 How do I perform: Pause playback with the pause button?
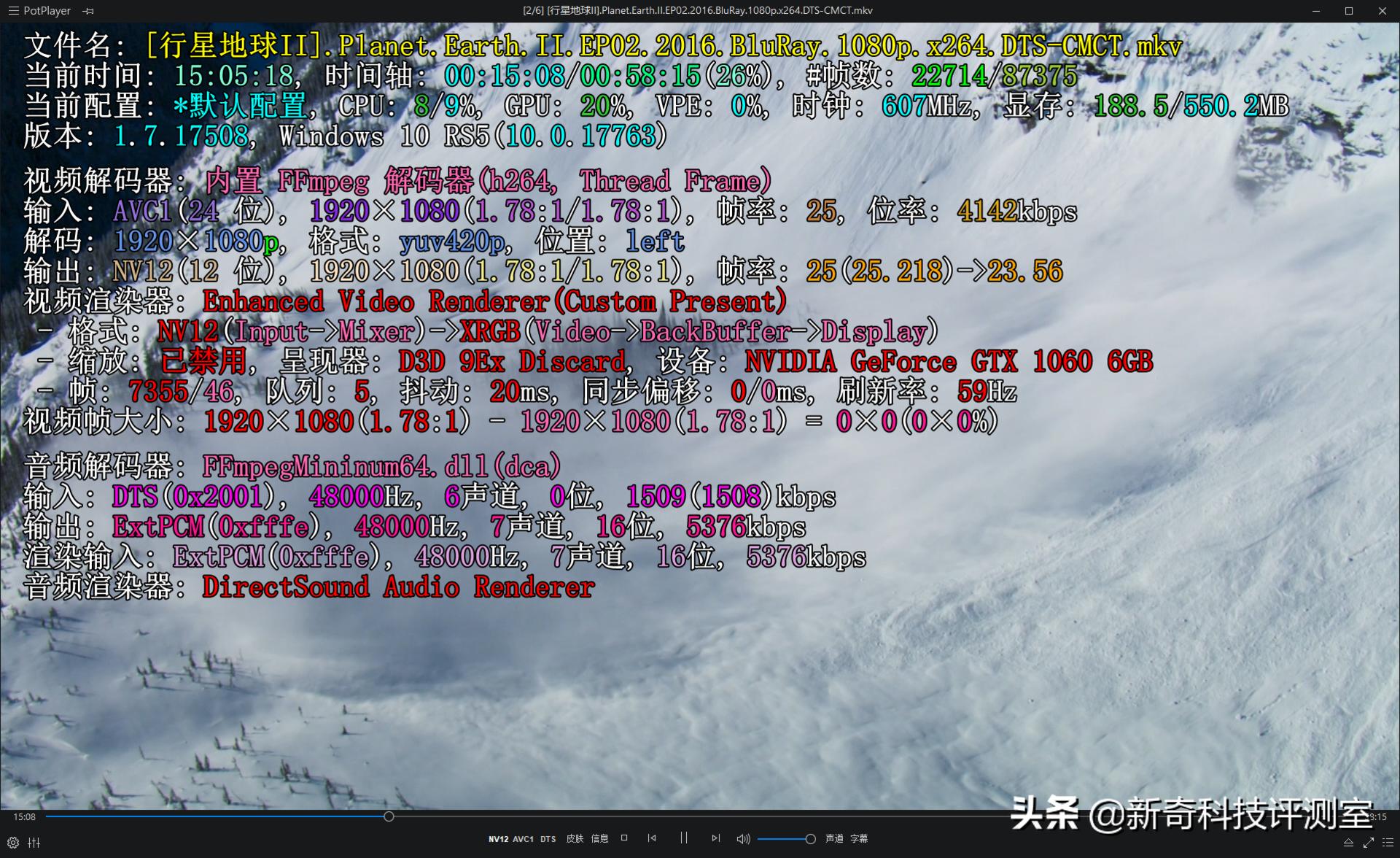click(684, 839)
